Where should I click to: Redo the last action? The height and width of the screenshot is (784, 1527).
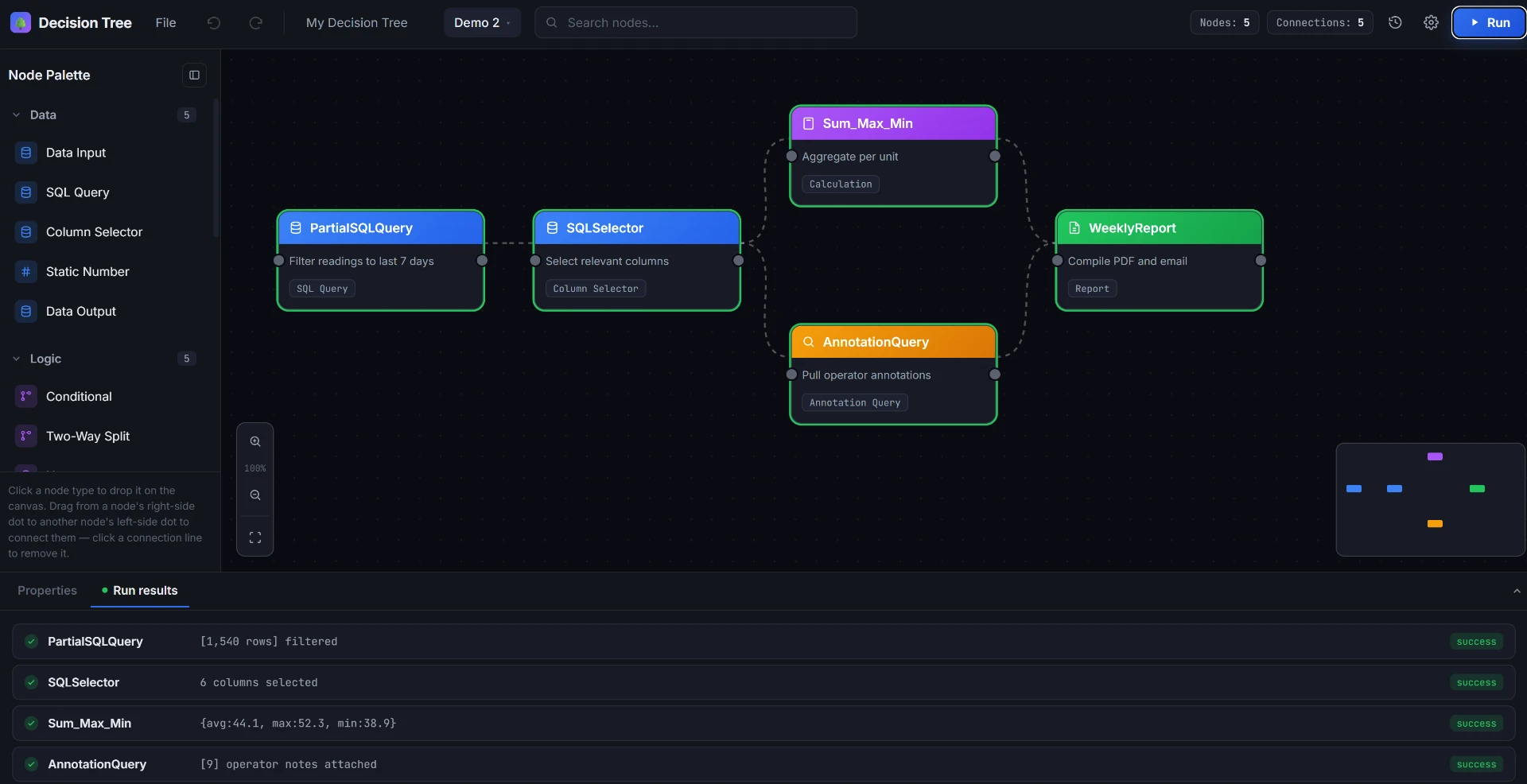[x=255, y=22]
